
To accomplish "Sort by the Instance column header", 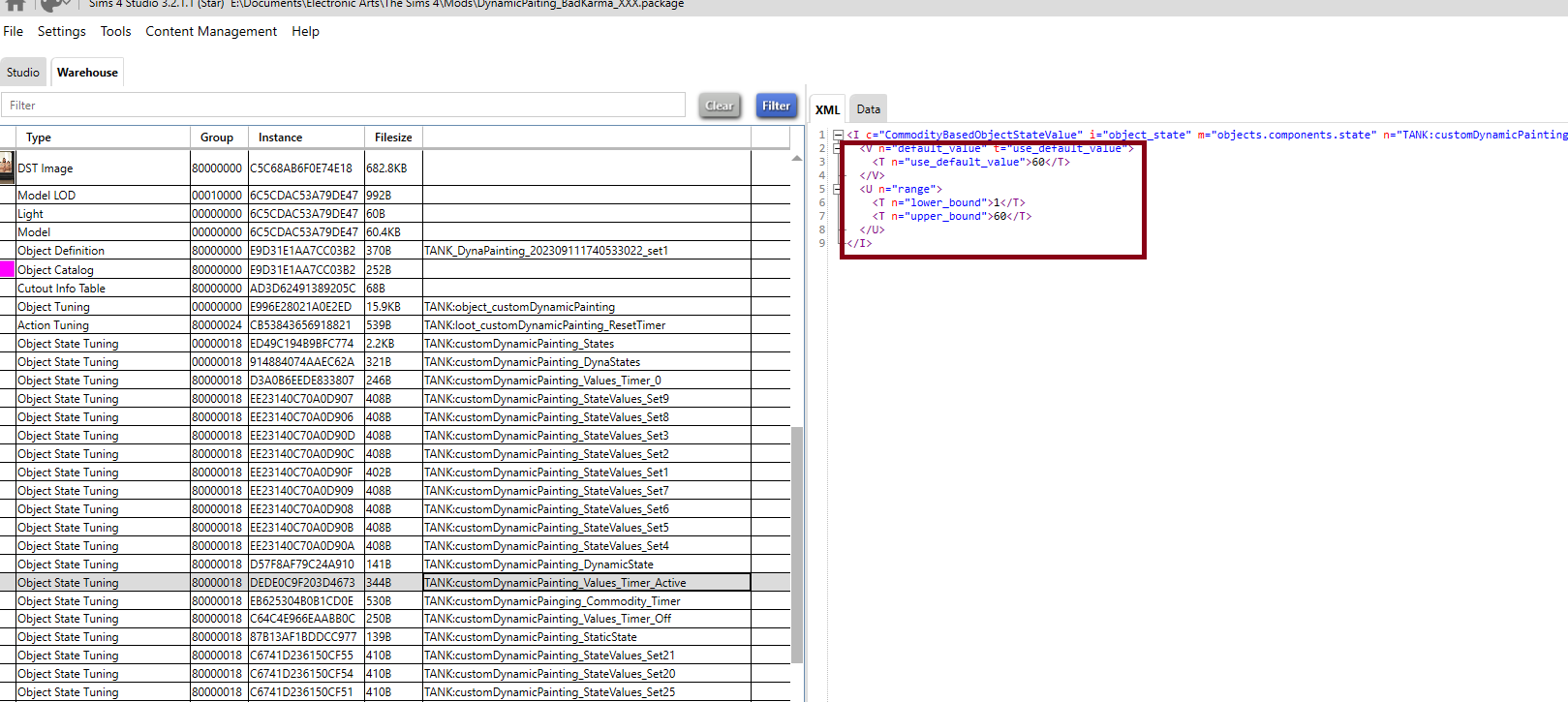I will (306, 137).
